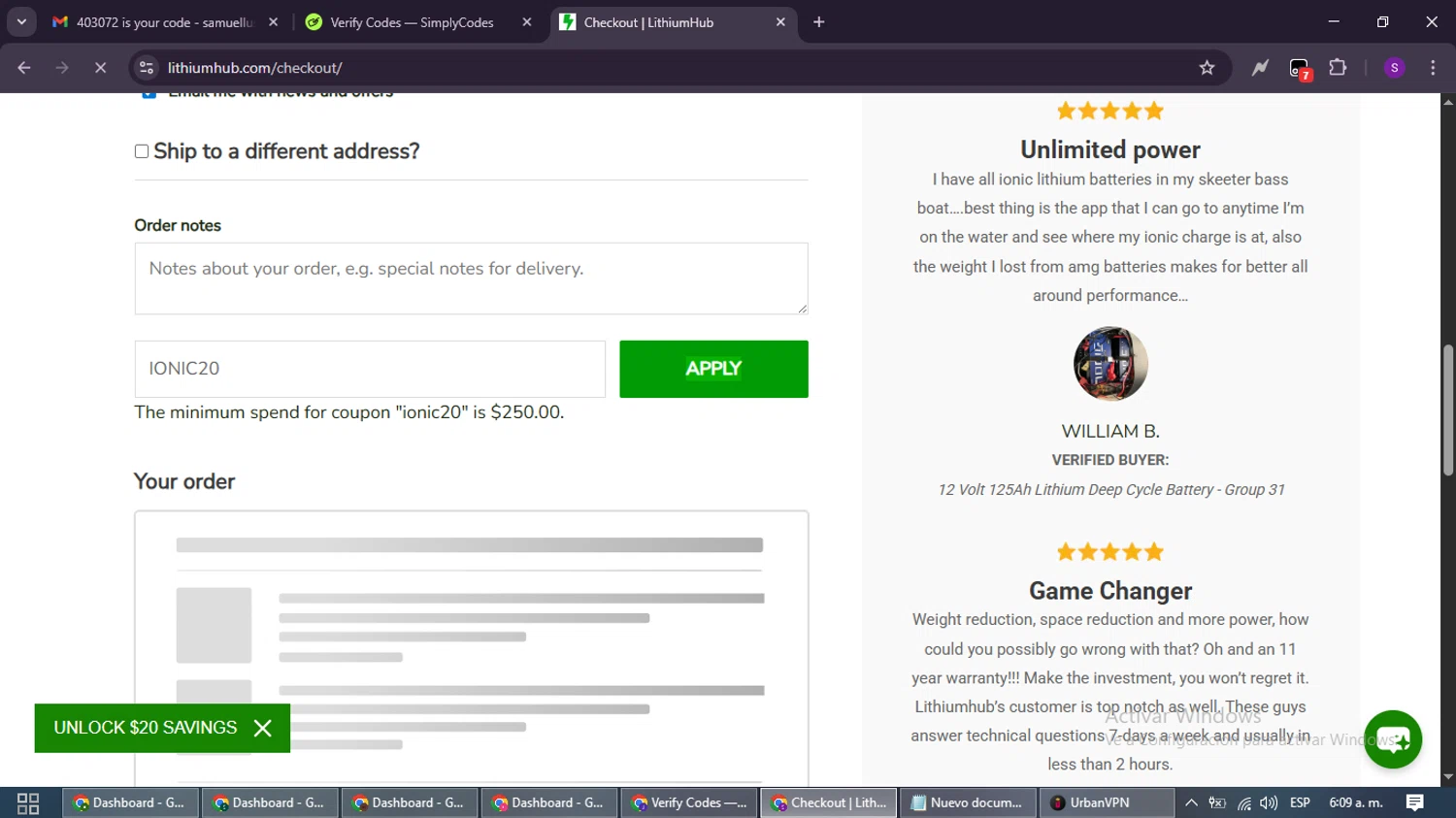Screen dimensions: 1456x818
Task: Open the UNLOCK $20 SAVINGS offer
Action: point(145,728)
